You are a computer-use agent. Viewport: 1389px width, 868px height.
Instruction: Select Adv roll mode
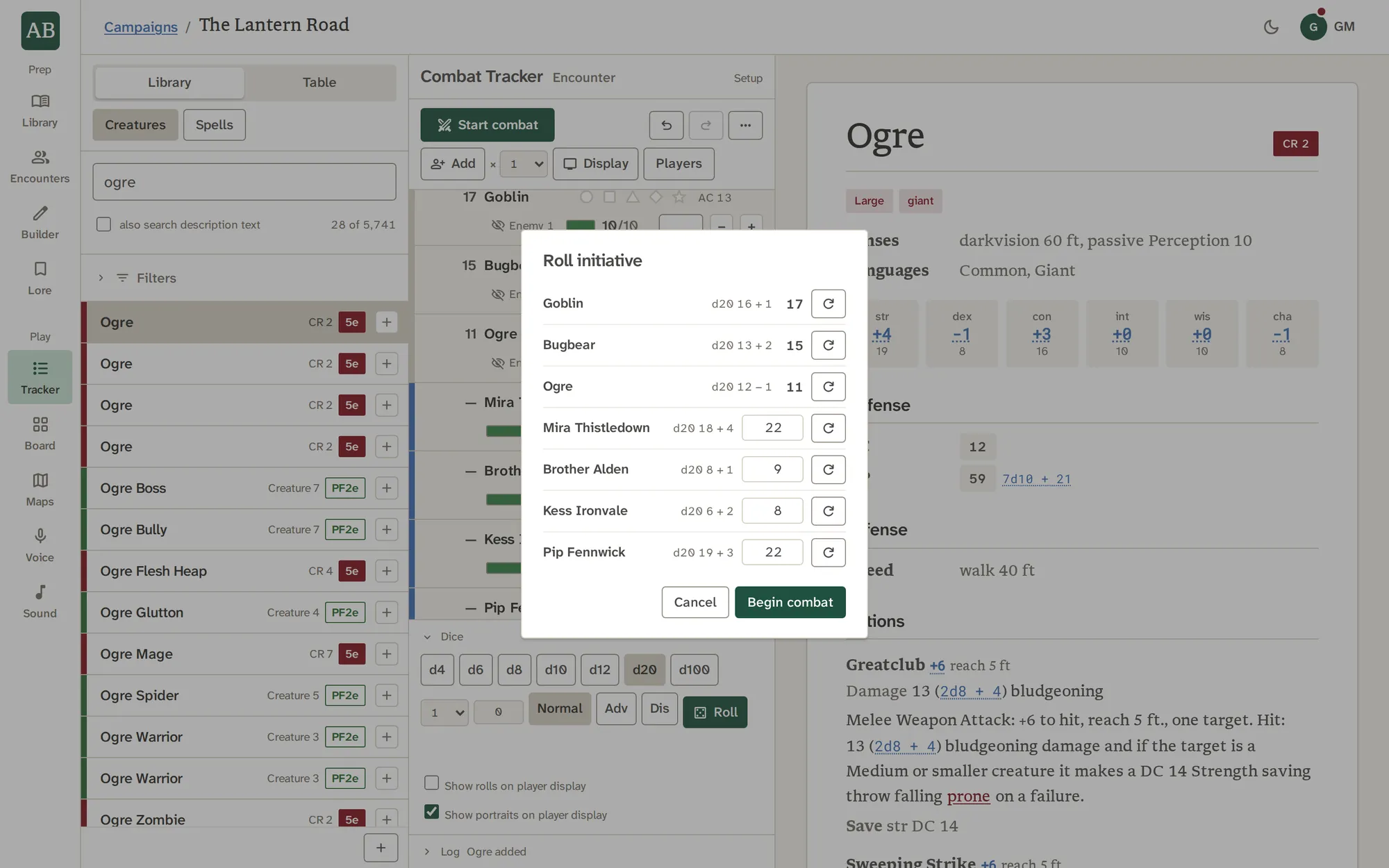tap(616, 708)
